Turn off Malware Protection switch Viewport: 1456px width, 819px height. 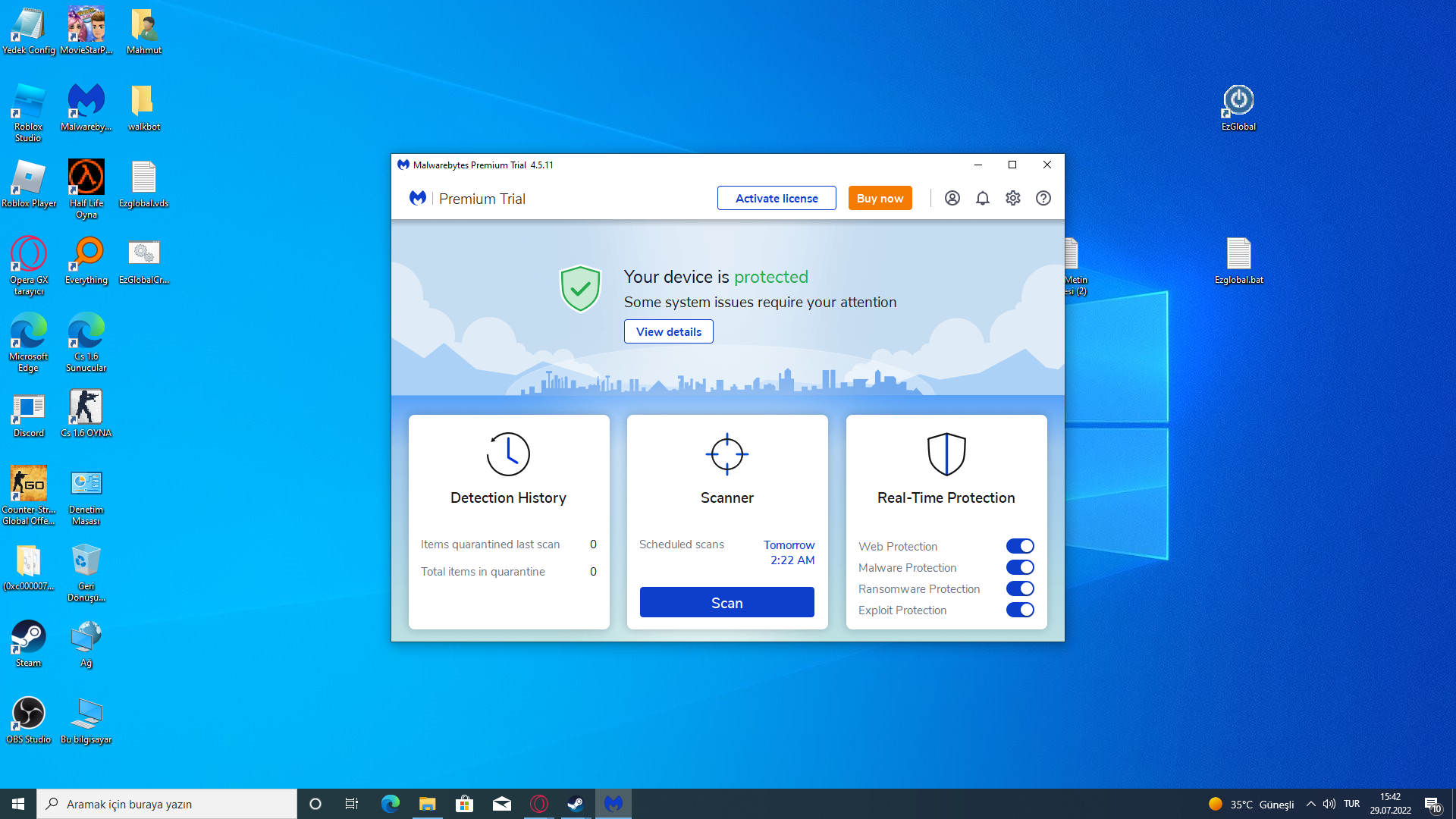click(1020, 567)
